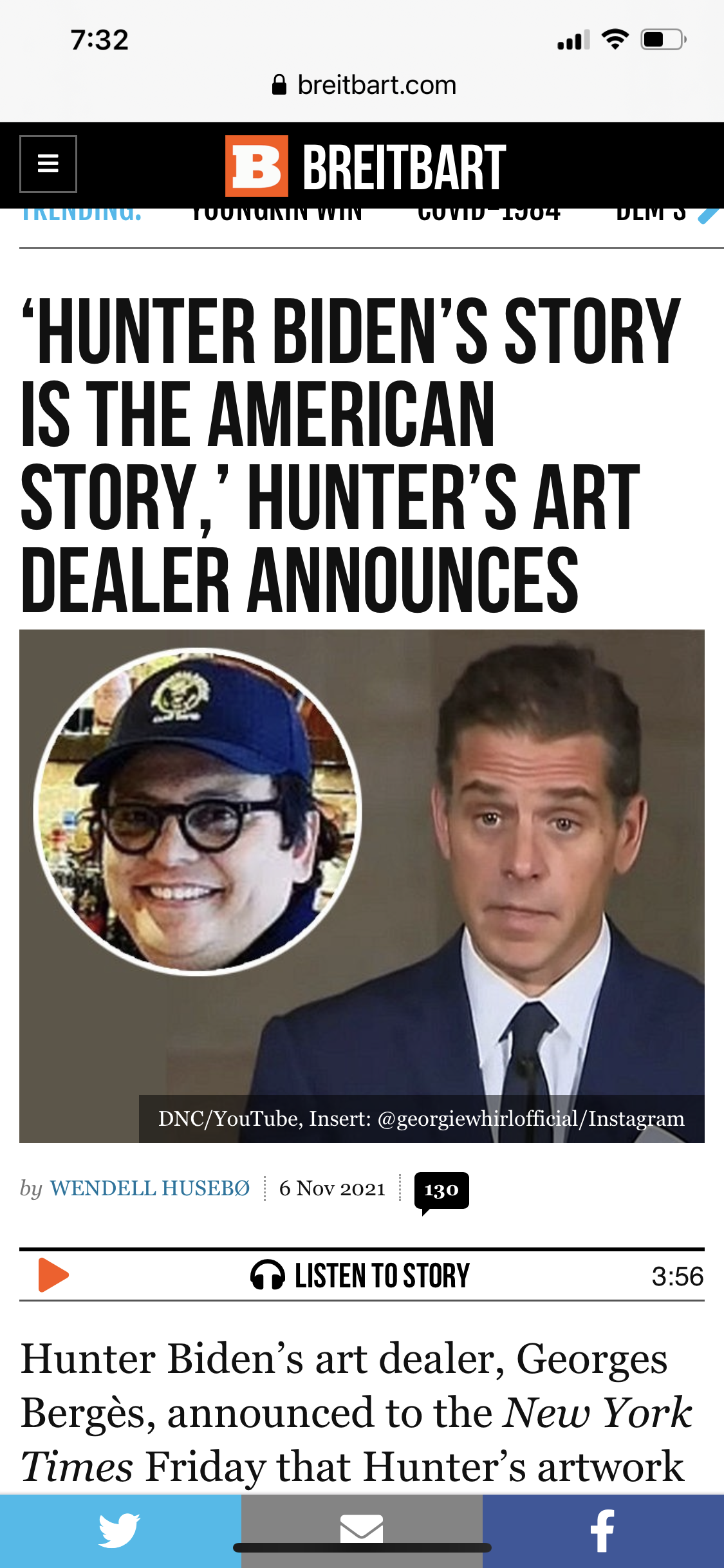Tap the Breitbart B logo
The height and width of the screenshot is (1568, 724).
click(x=257, y=165)
